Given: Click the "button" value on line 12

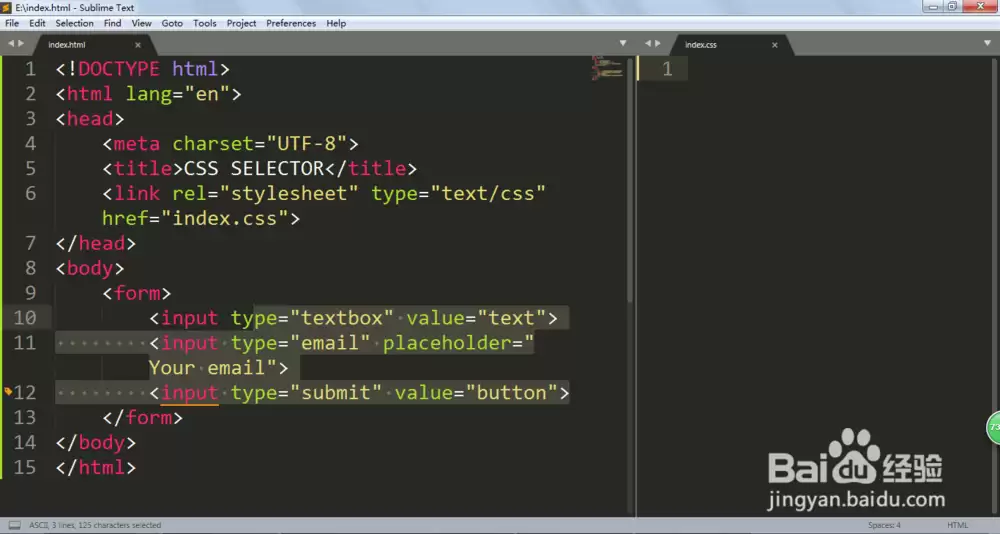Looking at the screenshot, I should point(511,392).
